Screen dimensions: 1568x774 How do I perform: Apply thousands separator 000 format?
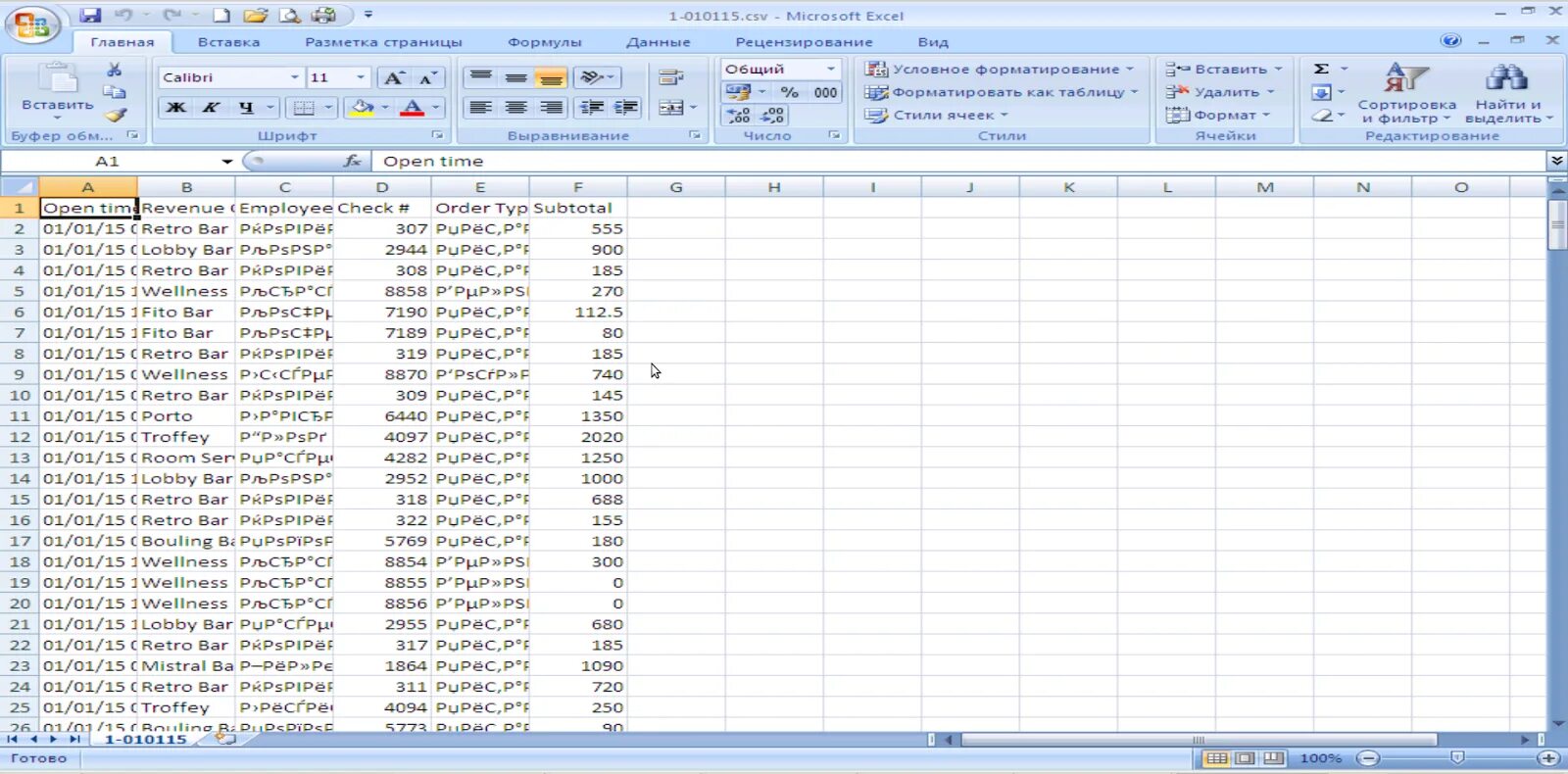[x=825, y=92]
